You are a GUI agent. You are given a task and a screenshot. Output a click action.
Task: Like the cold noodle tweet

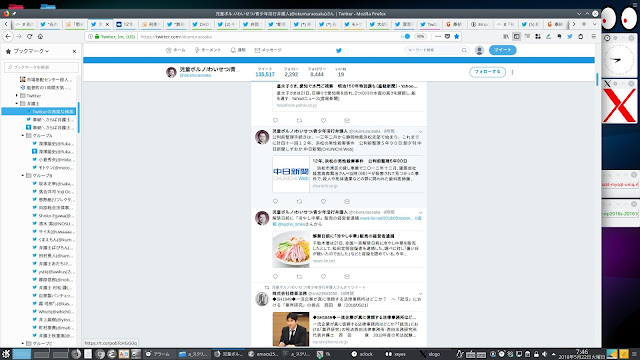tap(323, 277)
